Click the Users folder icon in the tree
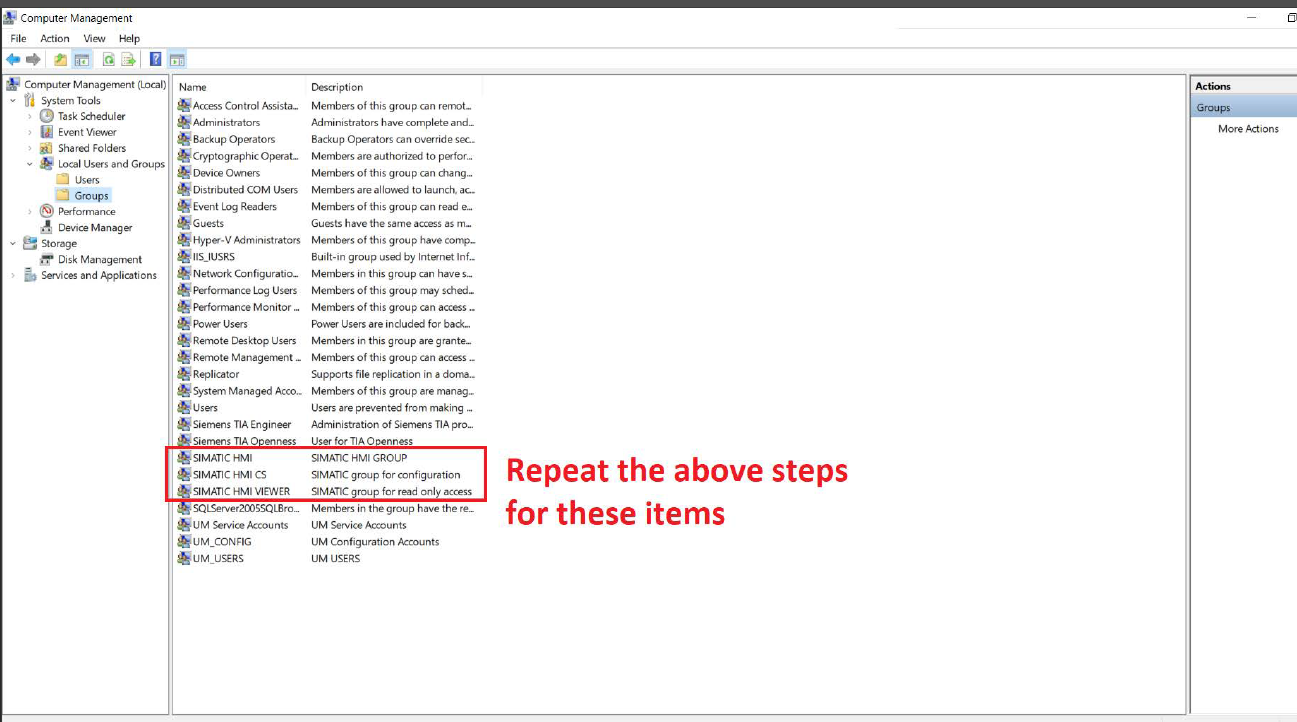Screen dimensions: 1297x722 (63, 180)
